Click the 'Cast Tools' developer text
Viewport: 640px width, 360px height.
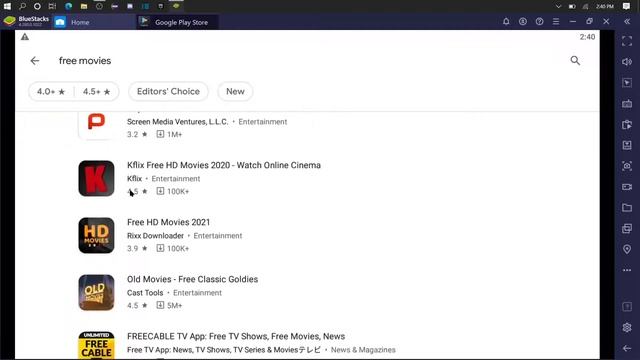pos(145,293)
